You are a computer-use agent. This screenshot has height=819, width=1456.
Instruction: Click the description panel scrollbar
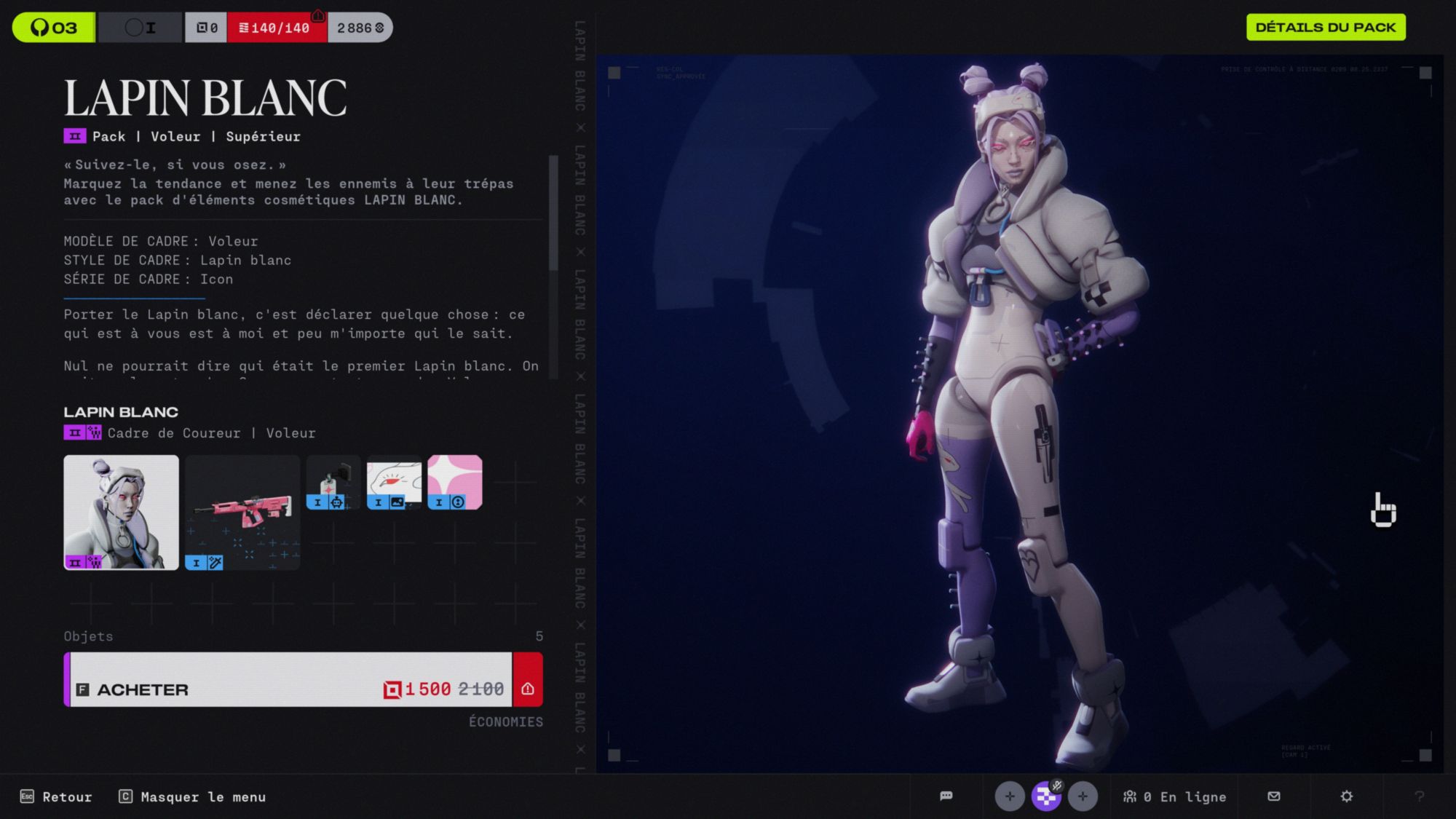[x=553, y=213]
